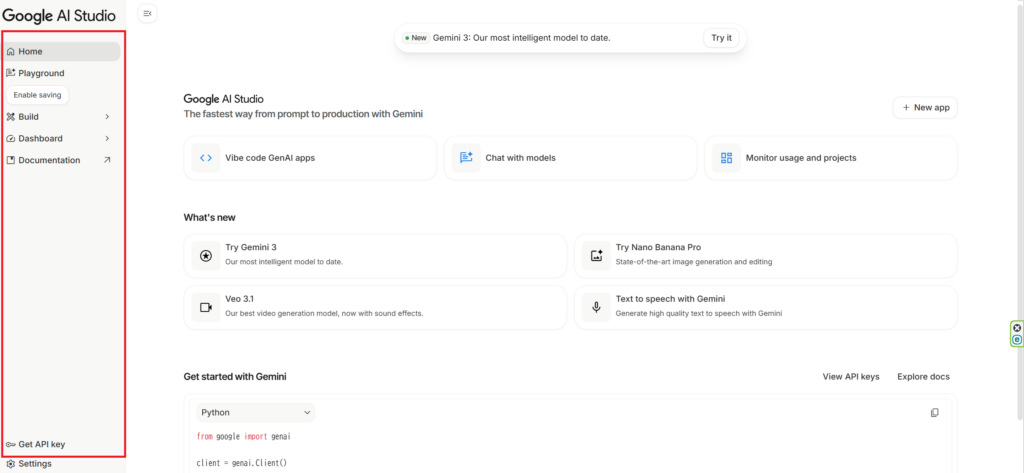
Task: Click the Try Nano Banana Pro image icon
Action: point(596,255)
